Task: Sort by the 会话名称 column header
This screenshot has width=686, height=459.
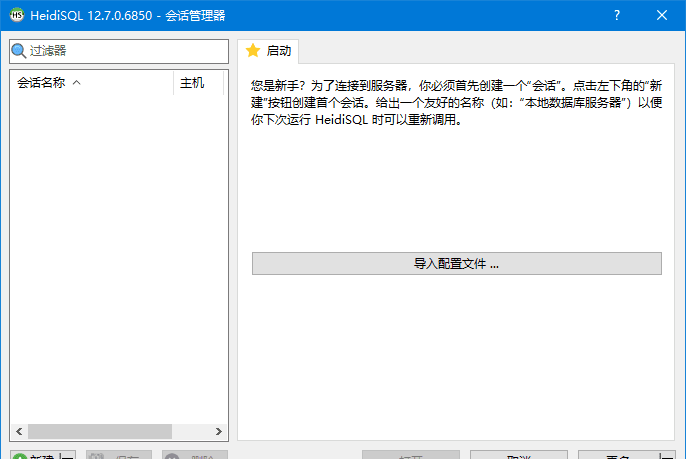Action: point(92,83)
